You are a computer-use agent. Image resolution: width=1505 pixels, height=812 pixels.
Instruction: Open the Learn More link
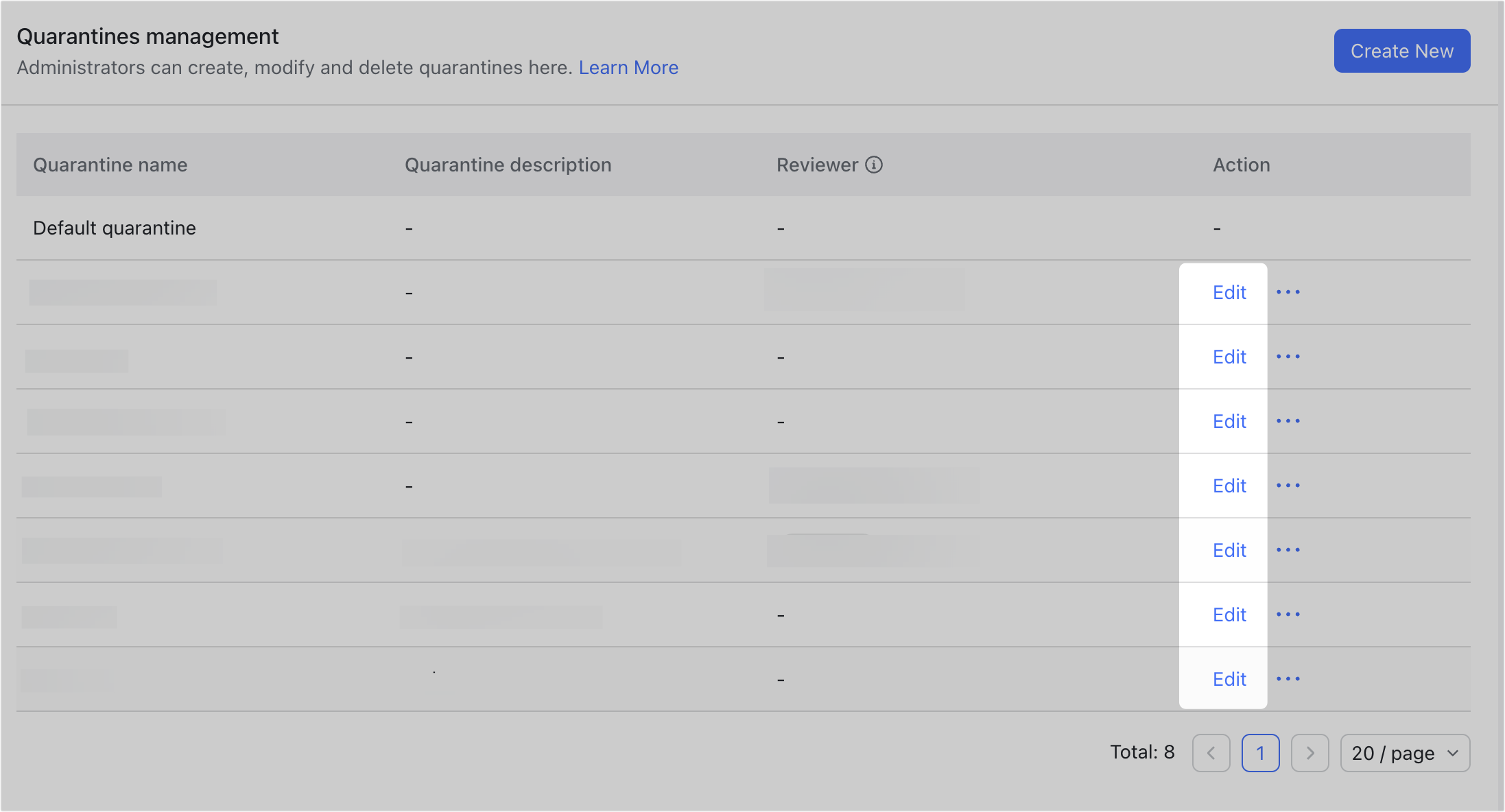[628, 67]
